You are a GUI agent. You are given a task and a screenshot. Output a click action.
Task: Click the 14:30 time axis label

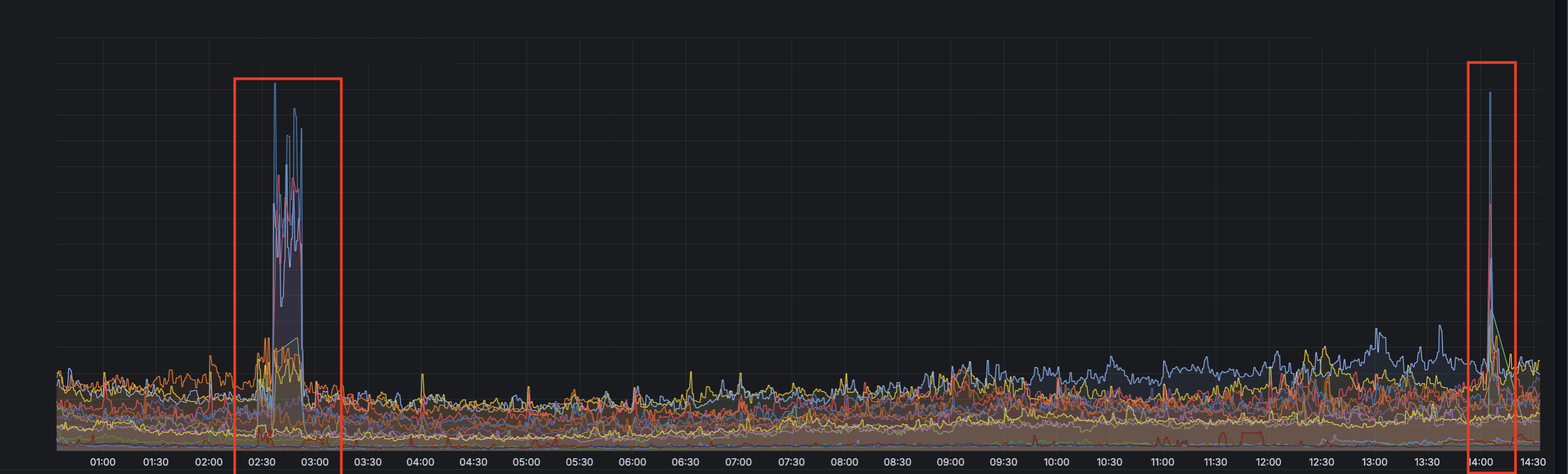1533,462
